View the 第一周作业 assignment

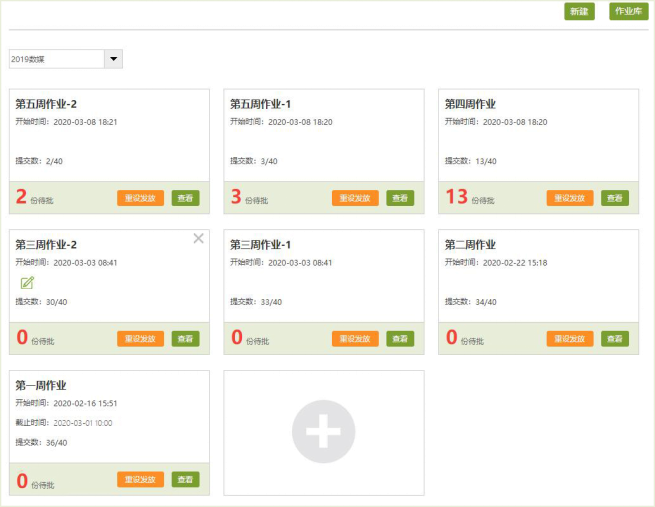point(185,480)
